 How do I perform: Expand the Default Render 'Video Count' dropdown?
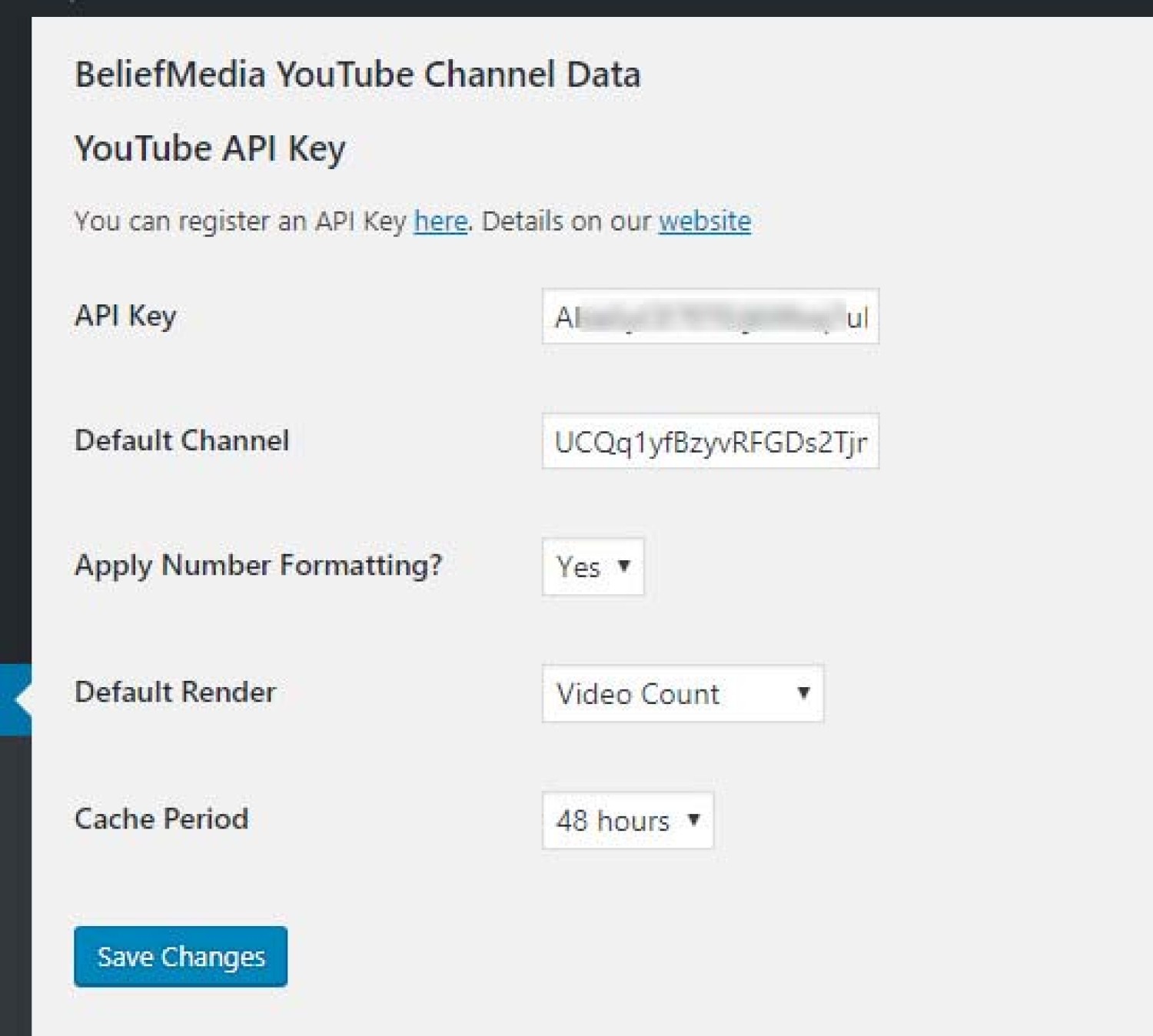[x=682, y=693]
